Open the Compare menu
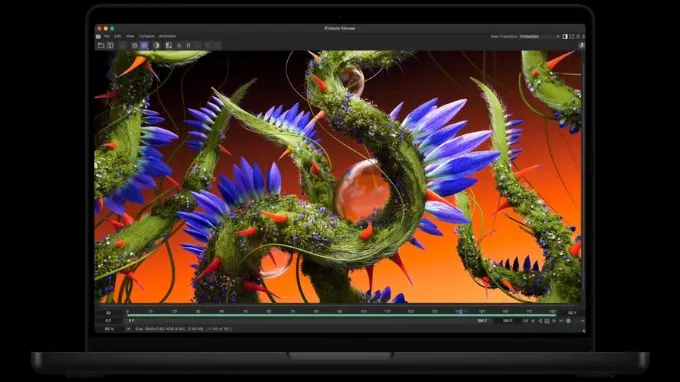680x382 pixels. click(x=147, y=36)
